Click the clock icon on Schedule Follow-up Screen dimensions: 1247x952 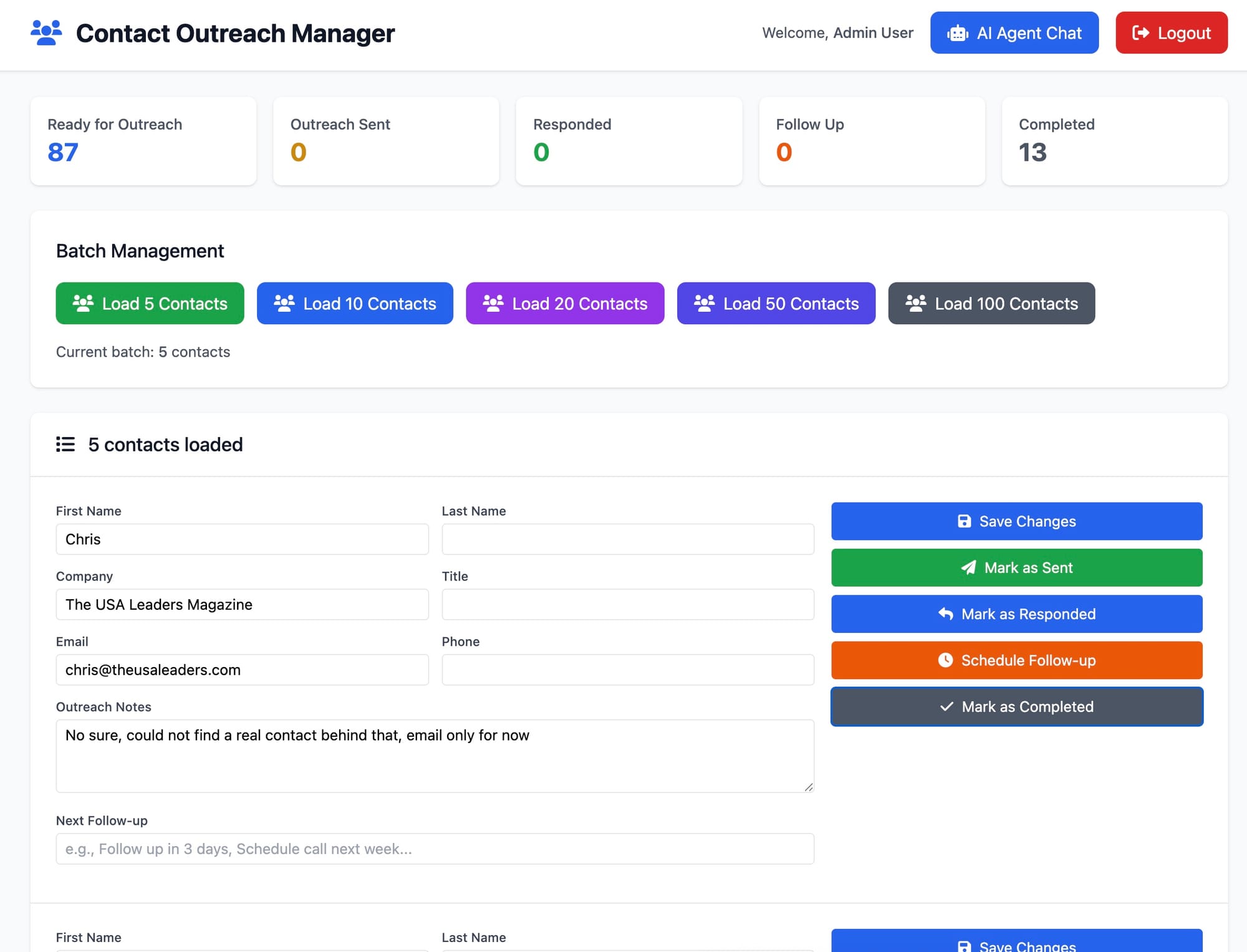tap(945, 660)
